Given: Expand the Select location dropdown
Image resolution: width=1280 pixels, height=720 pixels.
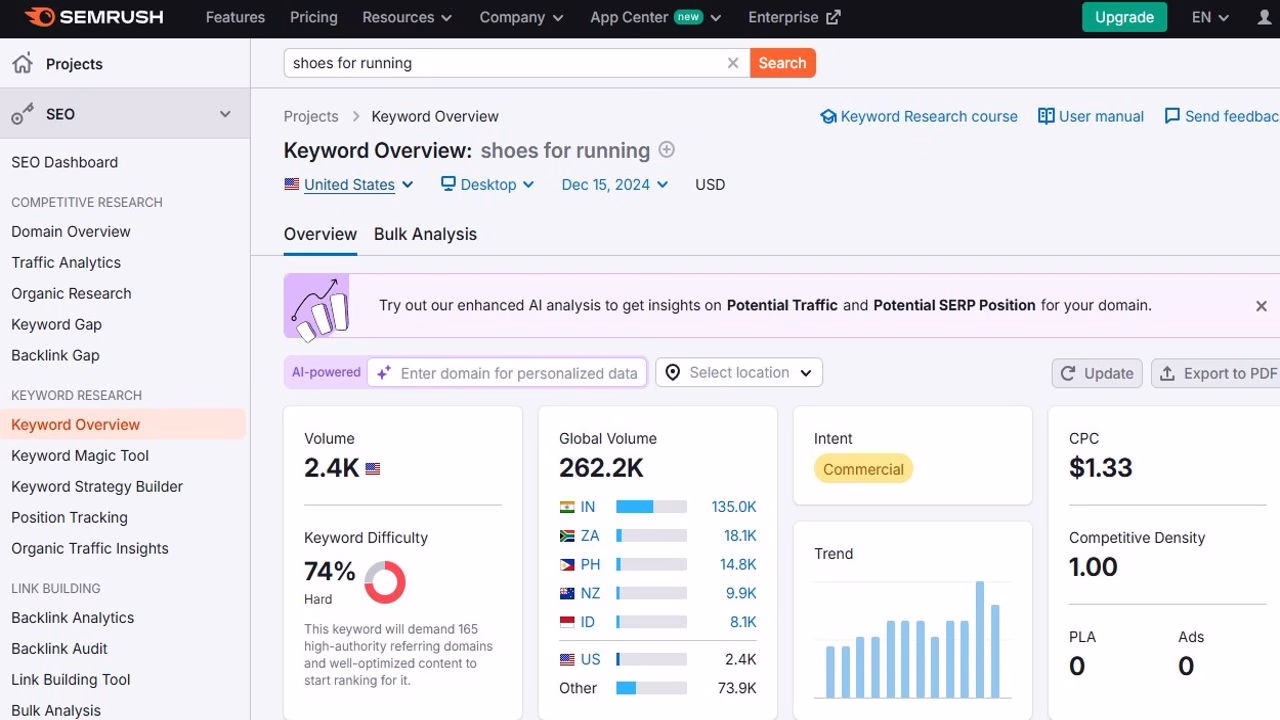Looking at the screenshot, I should click(738, 372).
